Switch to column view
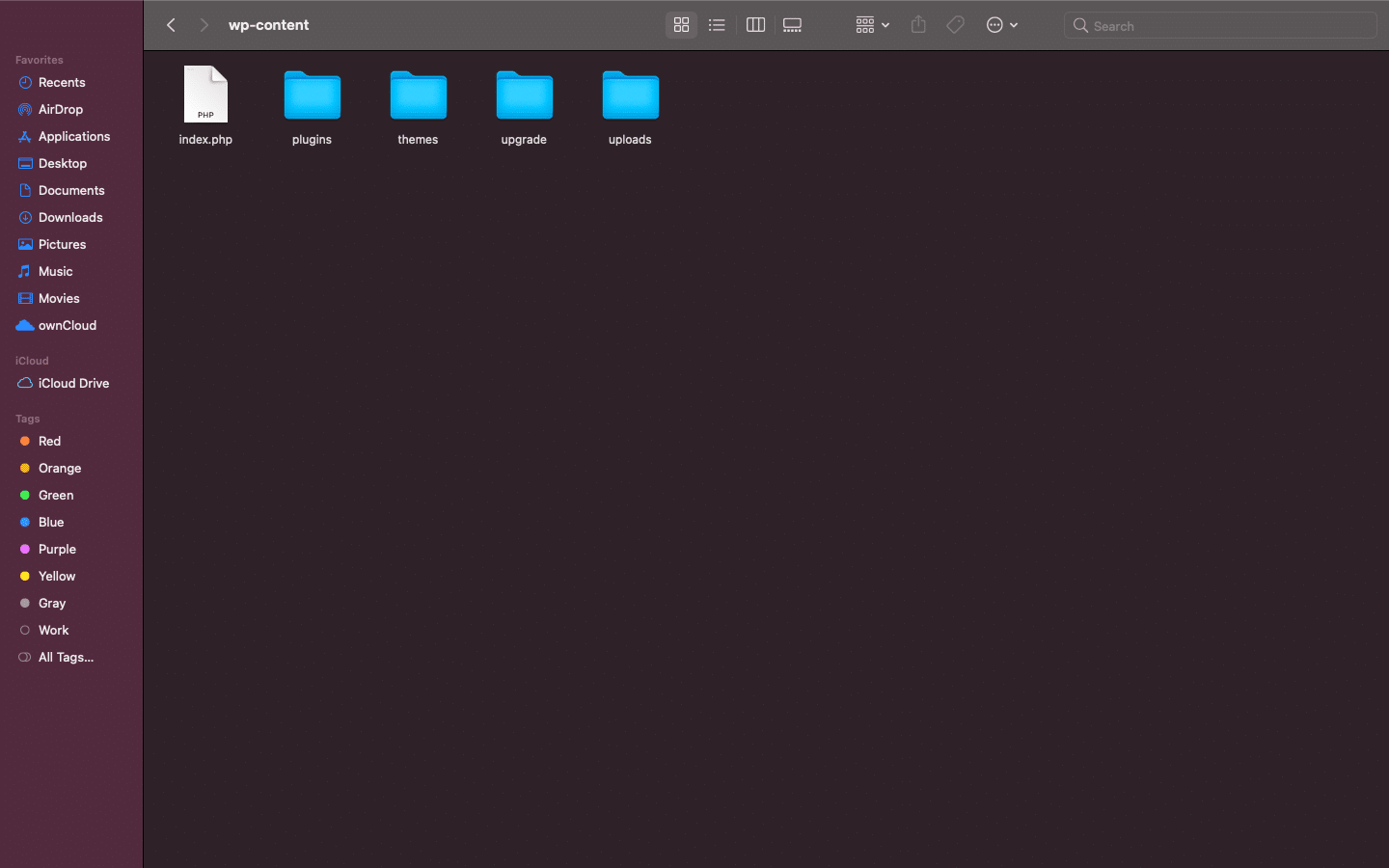Image resolution: width=1389 pixels, height=868 pixels. (x=756, y=25)
